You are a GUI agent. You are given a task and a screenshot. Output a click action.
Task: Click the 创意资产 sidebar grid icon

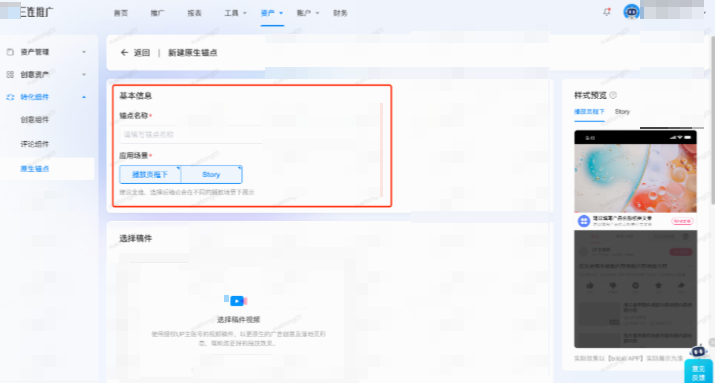(x=10, y=74)
